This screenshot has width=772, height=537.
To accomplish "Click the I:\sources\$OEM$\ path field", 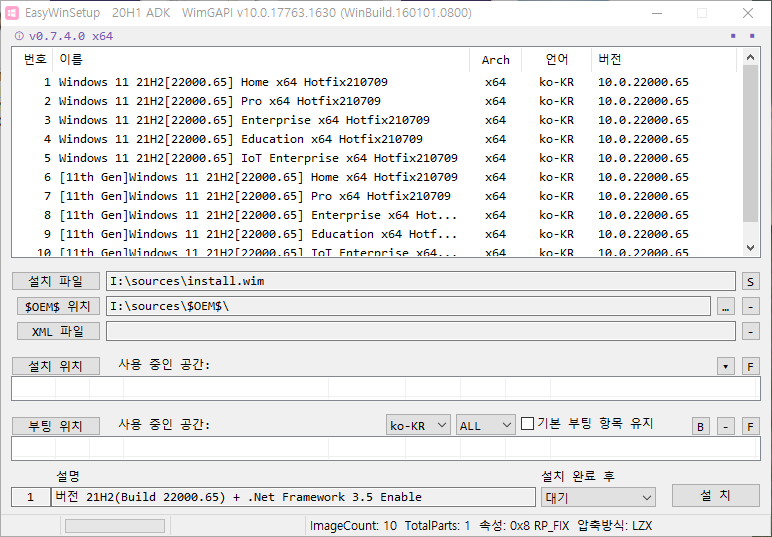I will coord(408,306).
